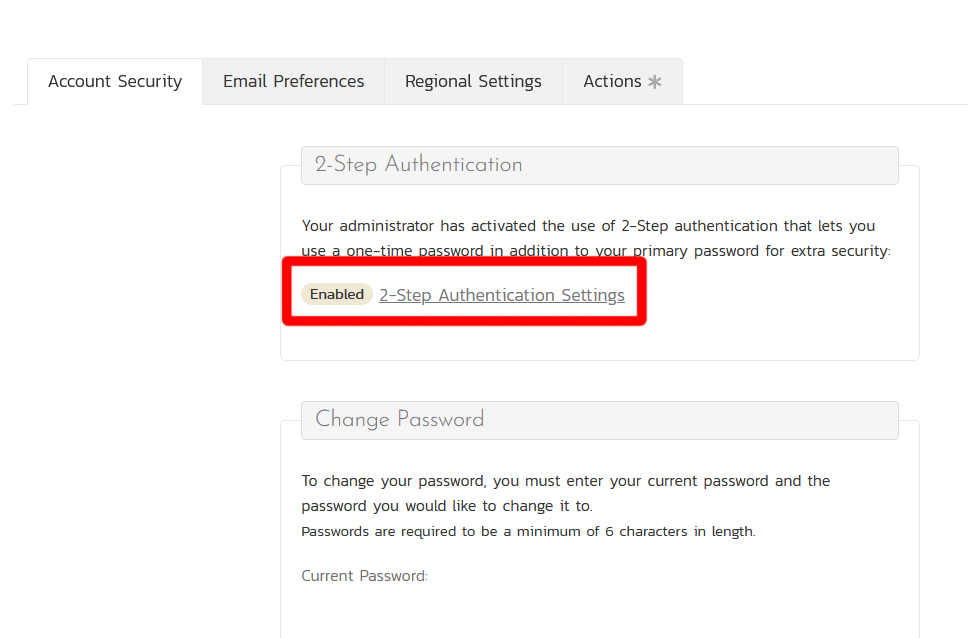The height and width of the screenshot is (638, 968).
Task: Click the 'Actions' text label in the tabs
Action: click(x=612, y=82)
